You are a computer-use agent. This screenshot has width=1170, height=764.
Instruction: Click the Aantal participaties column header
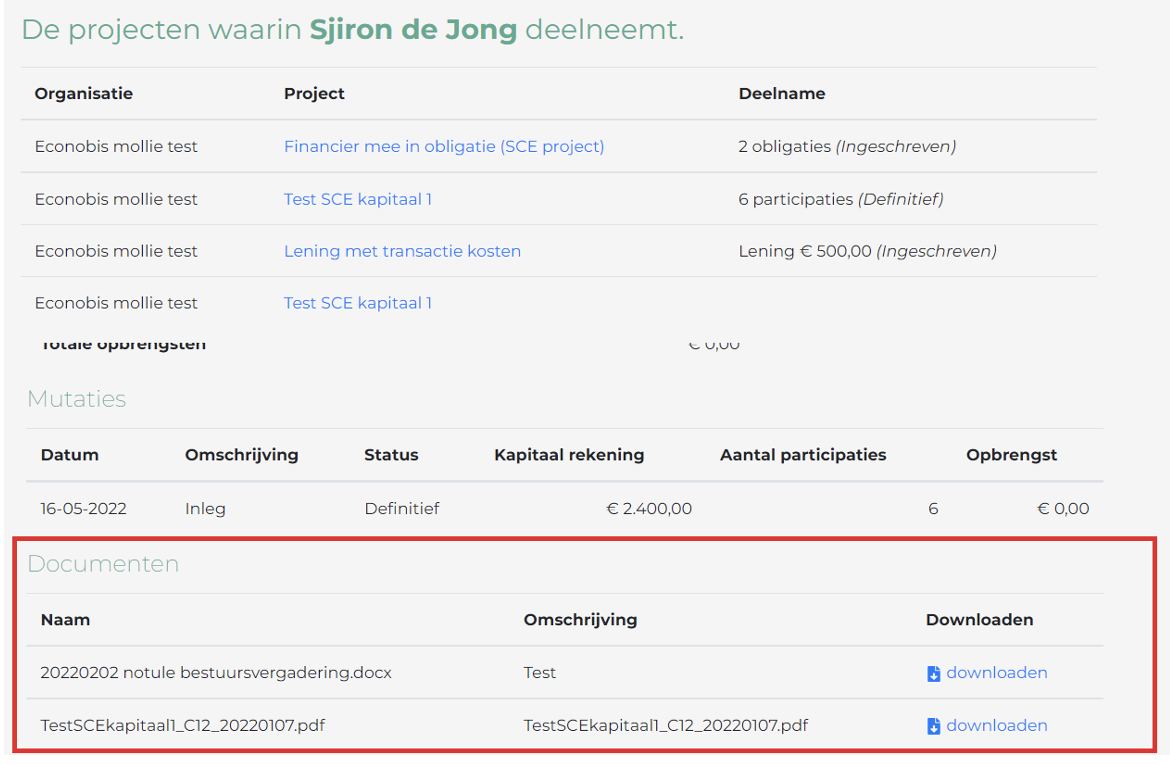pyautogui.click(x=803, y=455)
